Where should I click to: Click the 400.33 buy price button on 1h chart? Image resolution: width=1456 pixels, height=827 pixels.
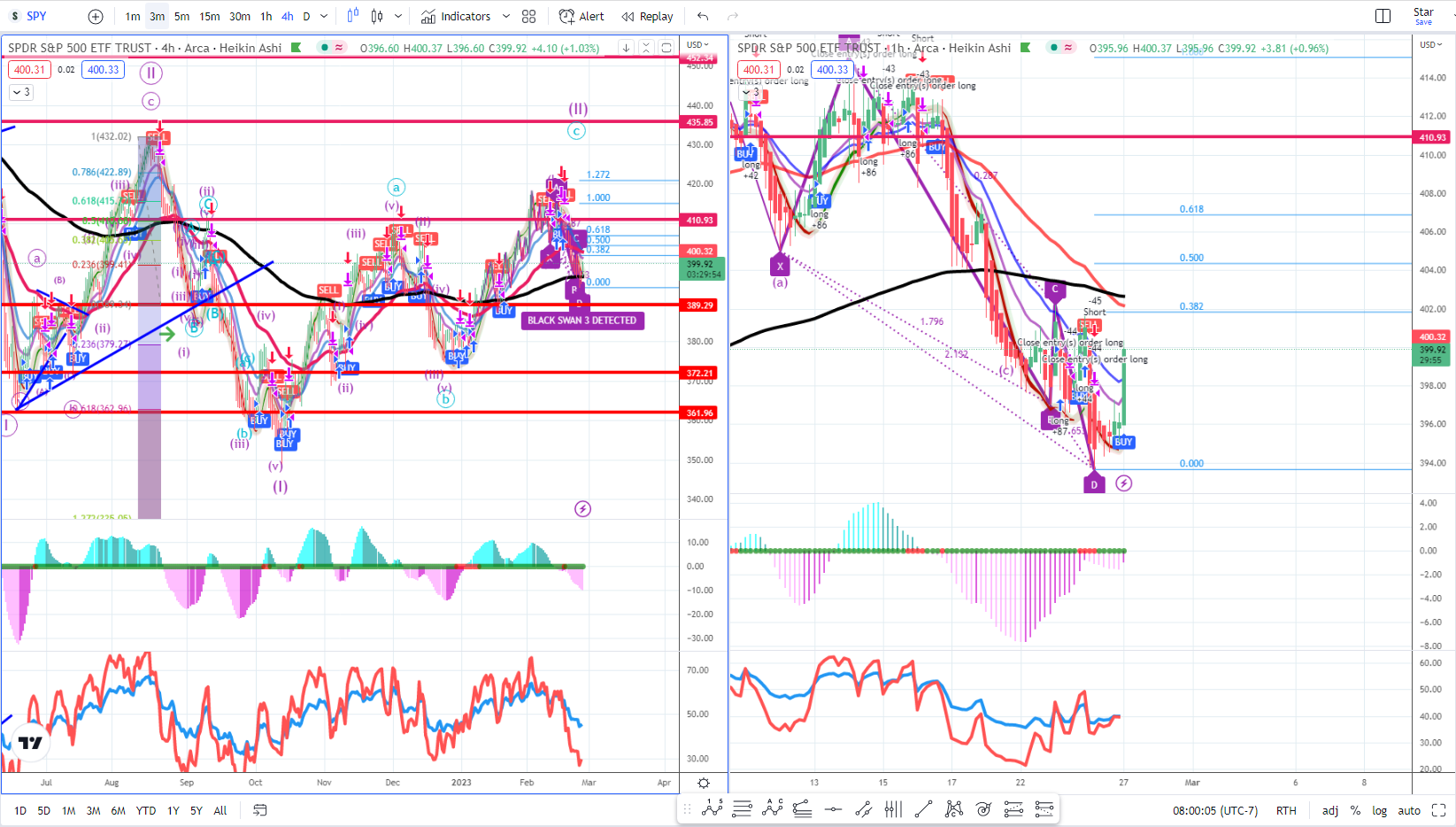(832, 70)
